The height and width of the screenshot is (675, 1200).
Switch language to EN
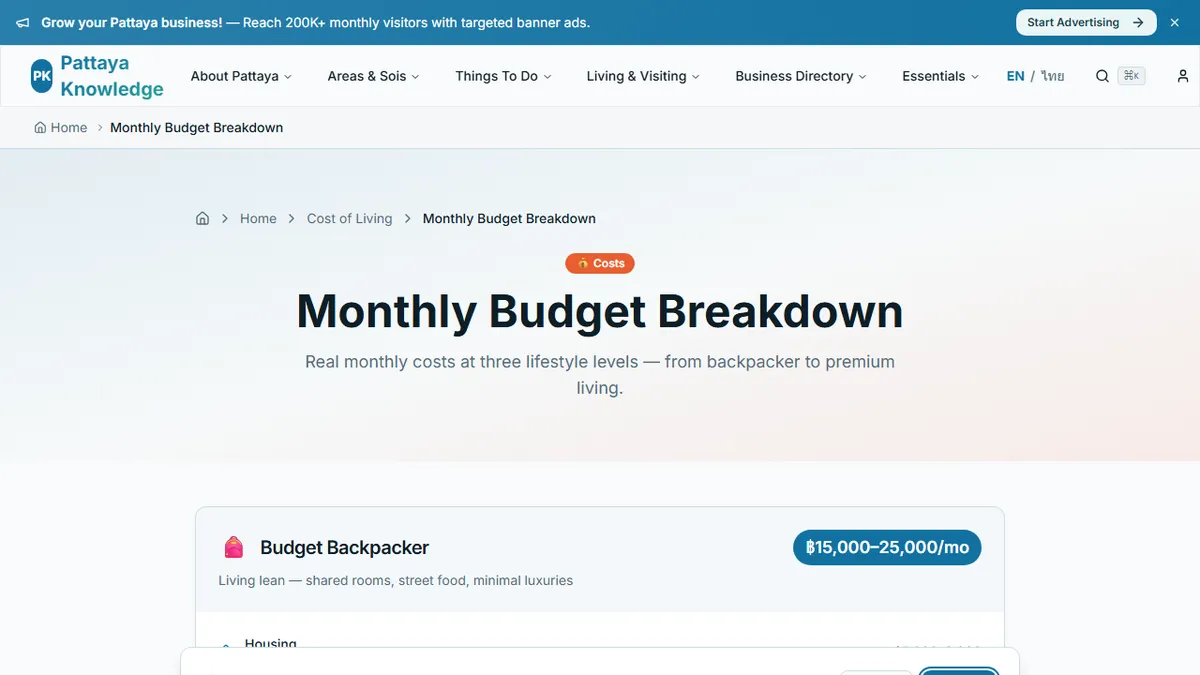(x=1015, y=76)
